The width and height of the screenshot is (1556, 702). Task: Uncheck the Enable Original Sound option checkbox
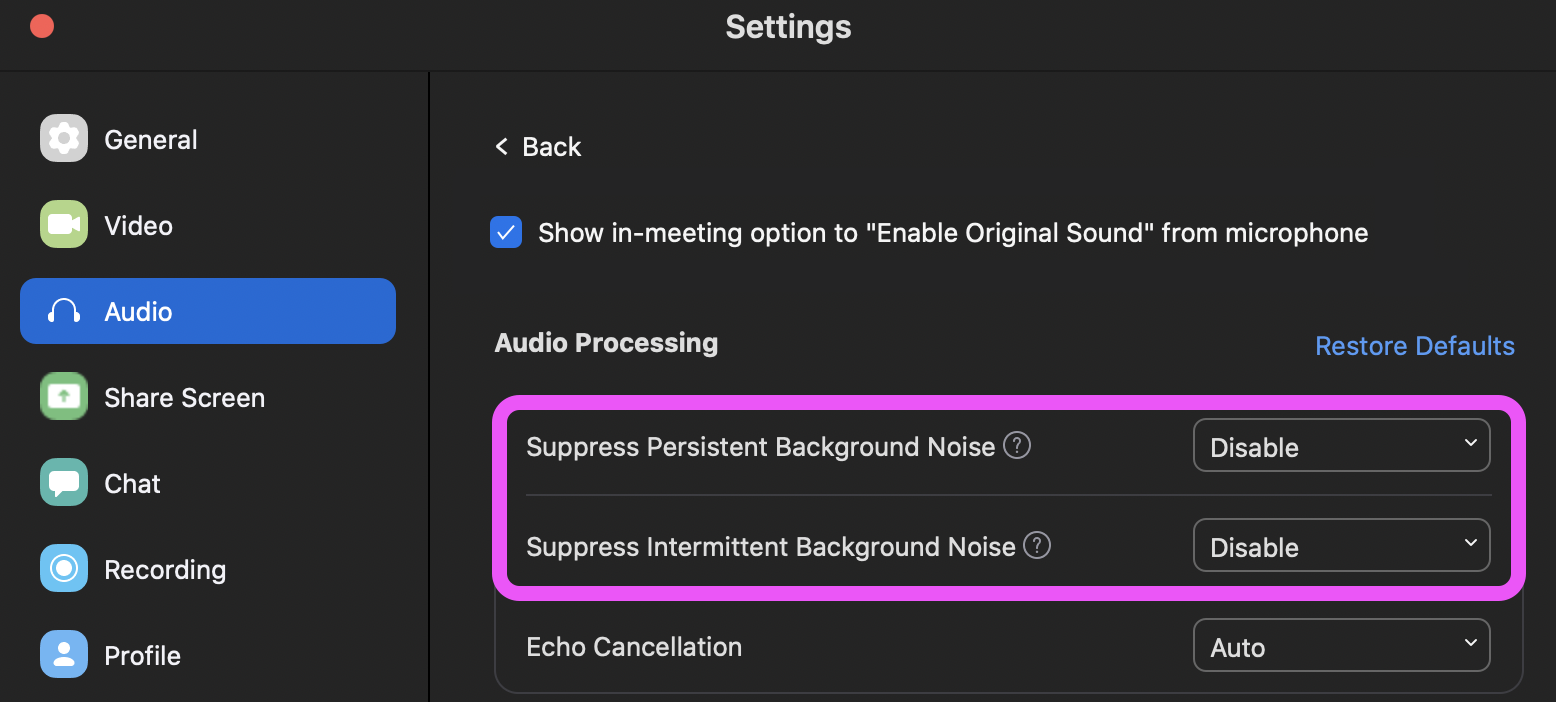[x=506, y=233]
